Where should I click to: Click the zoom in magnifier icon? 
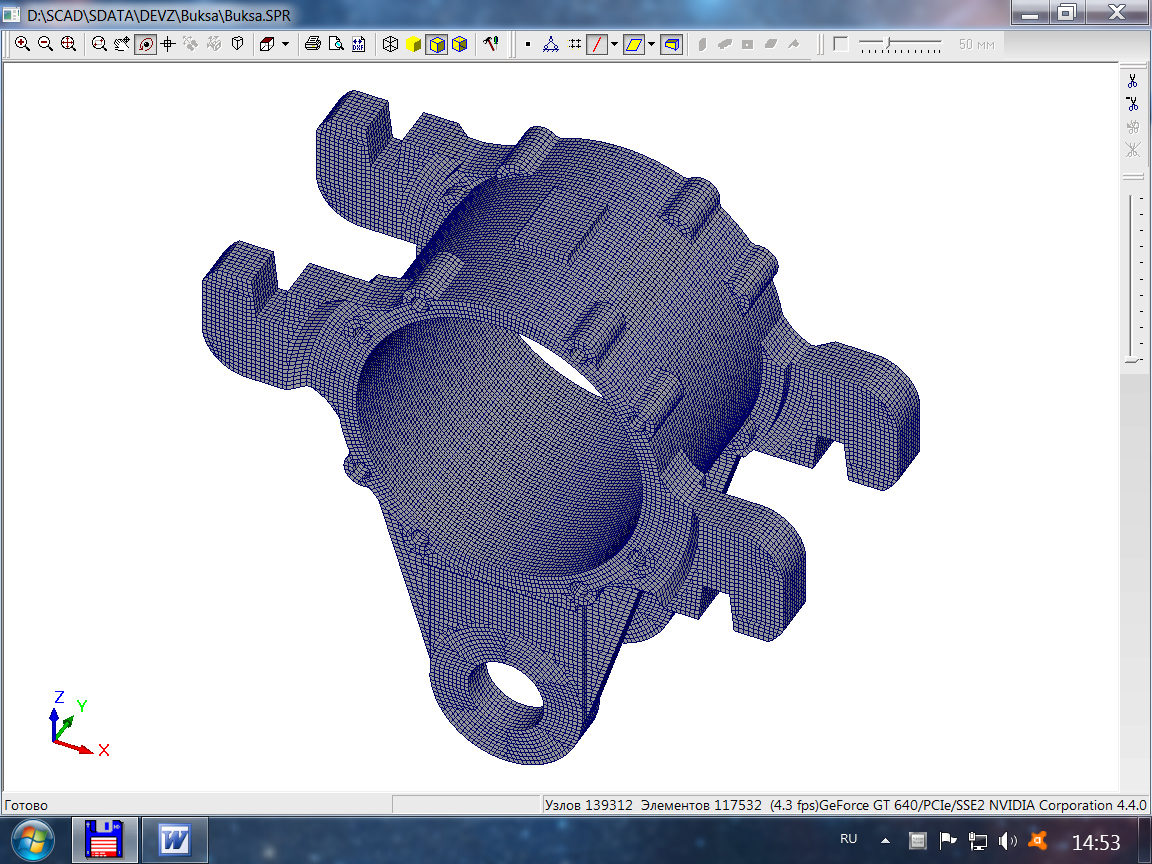pos(23,44)
